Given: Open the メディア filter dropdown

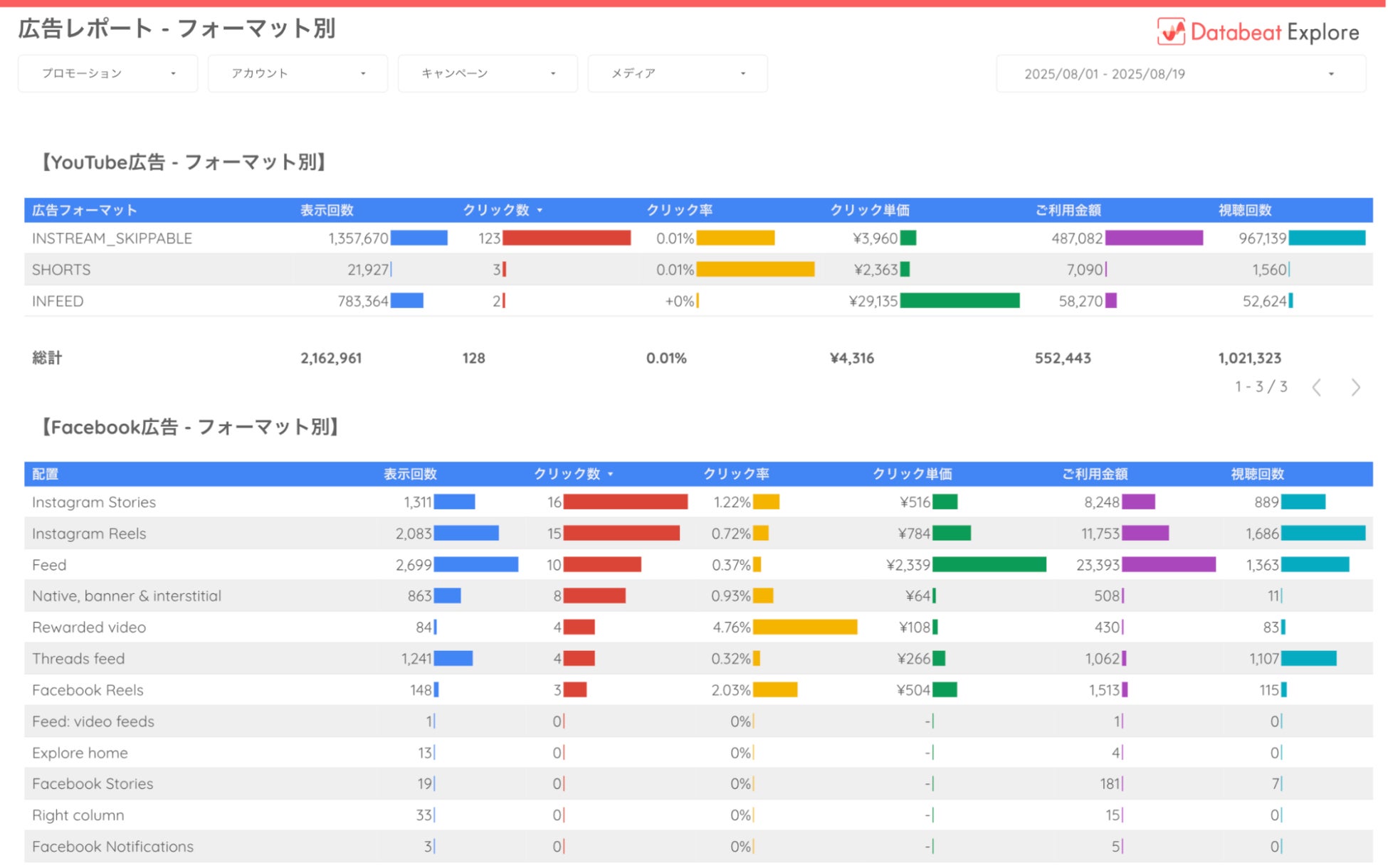Looking at the screenshot, I should [x=678, y=73].
